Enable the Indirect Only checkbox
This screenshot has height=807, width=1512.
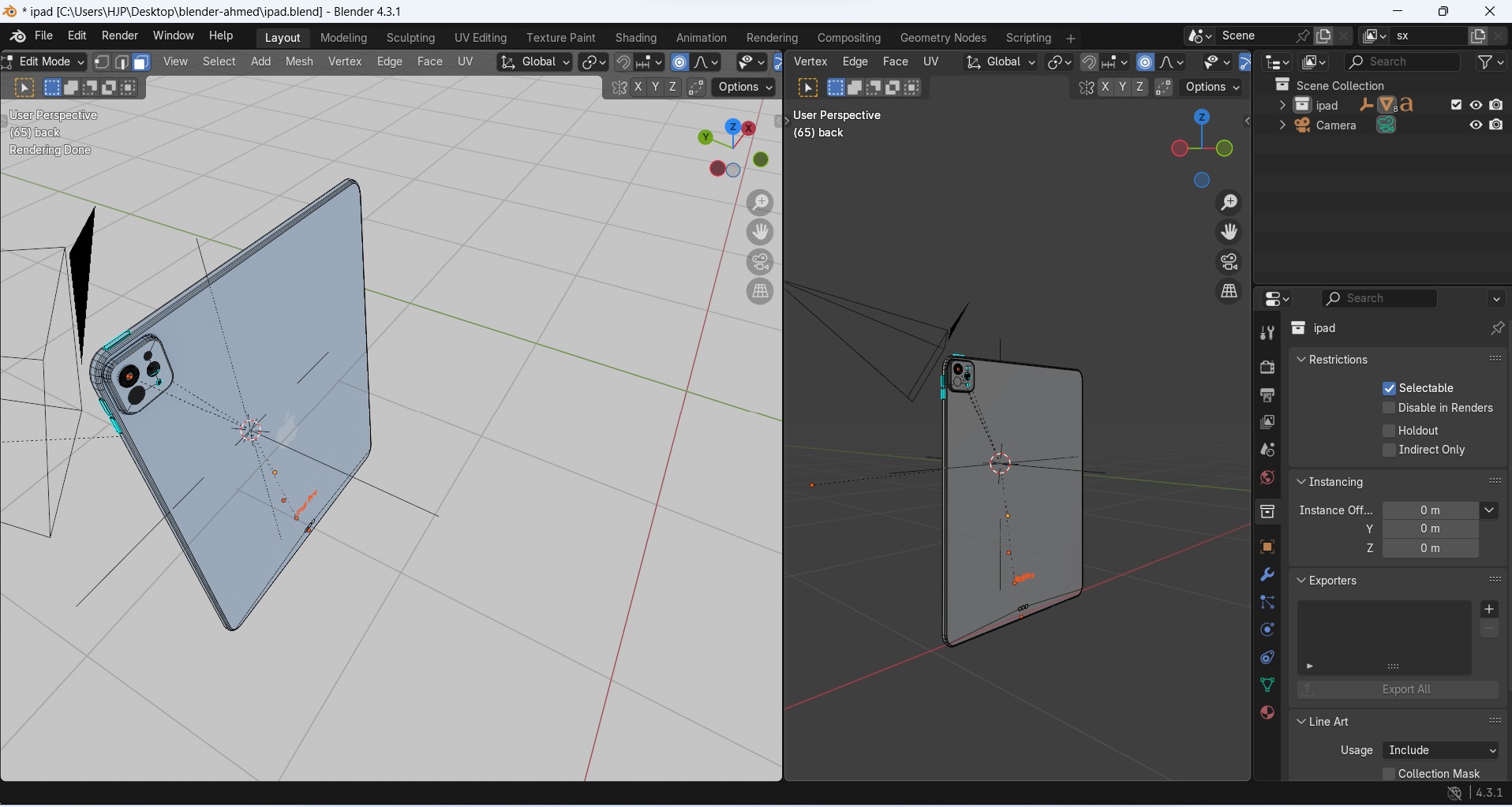pyautogui.click(x=1390, y=450)
